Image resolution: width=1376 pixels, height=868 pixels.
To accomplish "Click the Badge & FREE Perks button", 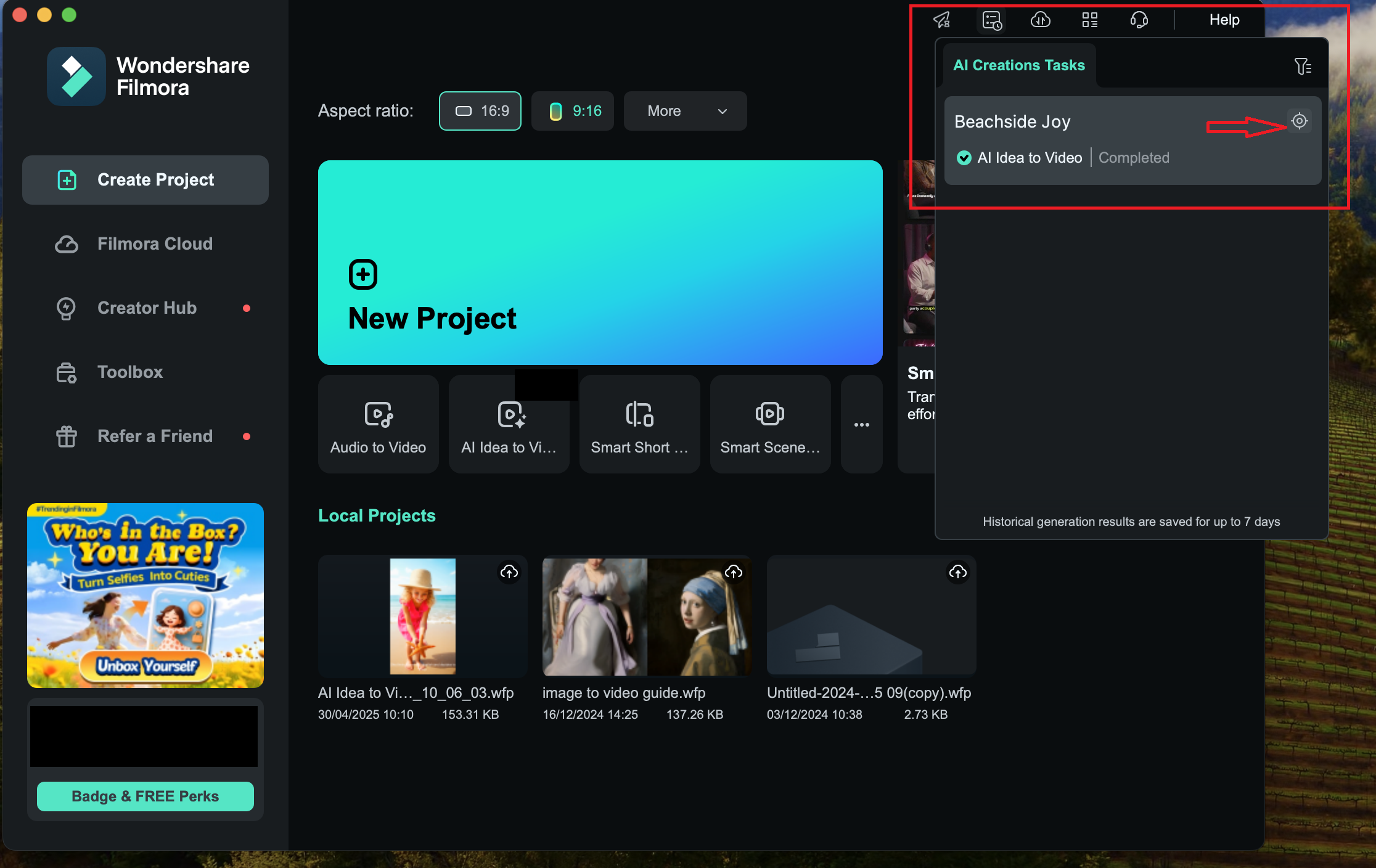I will coord(145,796).
